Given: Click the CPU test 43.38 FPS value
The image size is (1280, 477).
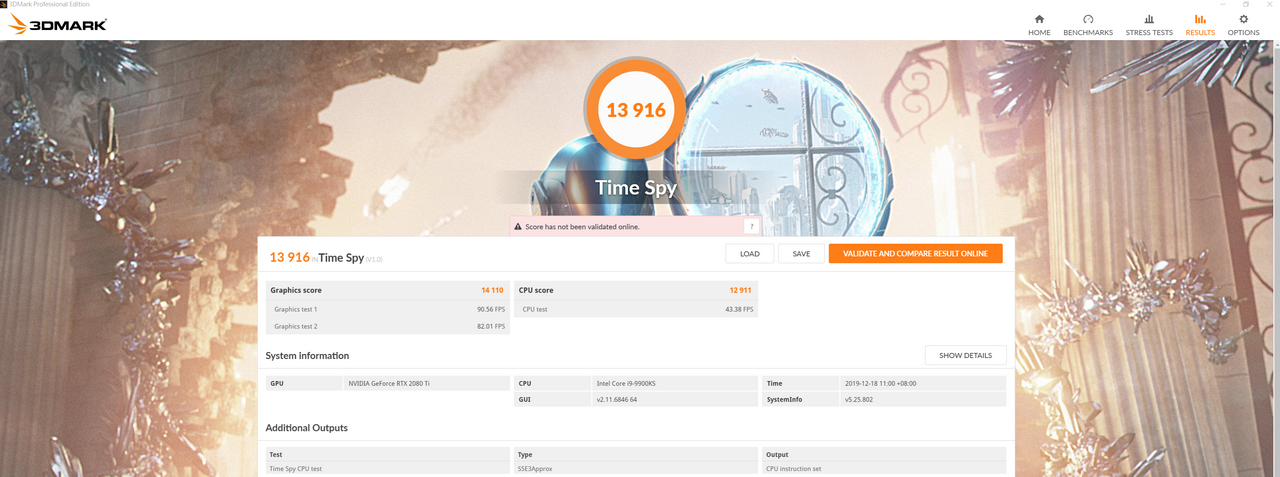Looking at the screenshot, I should (x=738, y=309).
